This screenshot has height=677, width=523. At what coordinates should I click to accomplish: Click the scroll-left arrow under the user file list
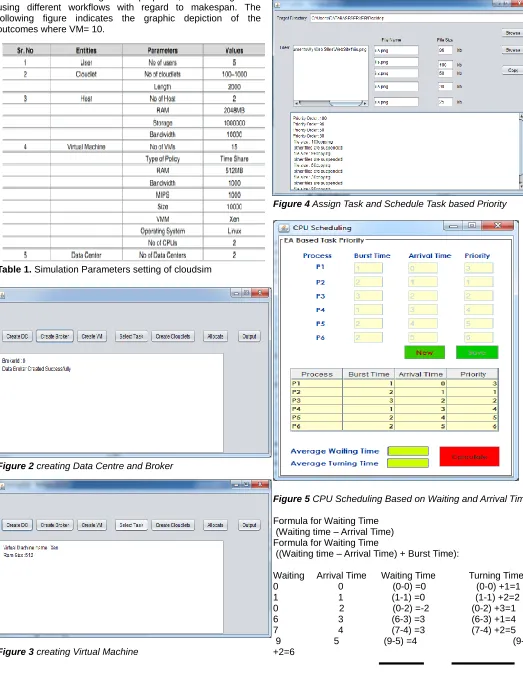297,103
